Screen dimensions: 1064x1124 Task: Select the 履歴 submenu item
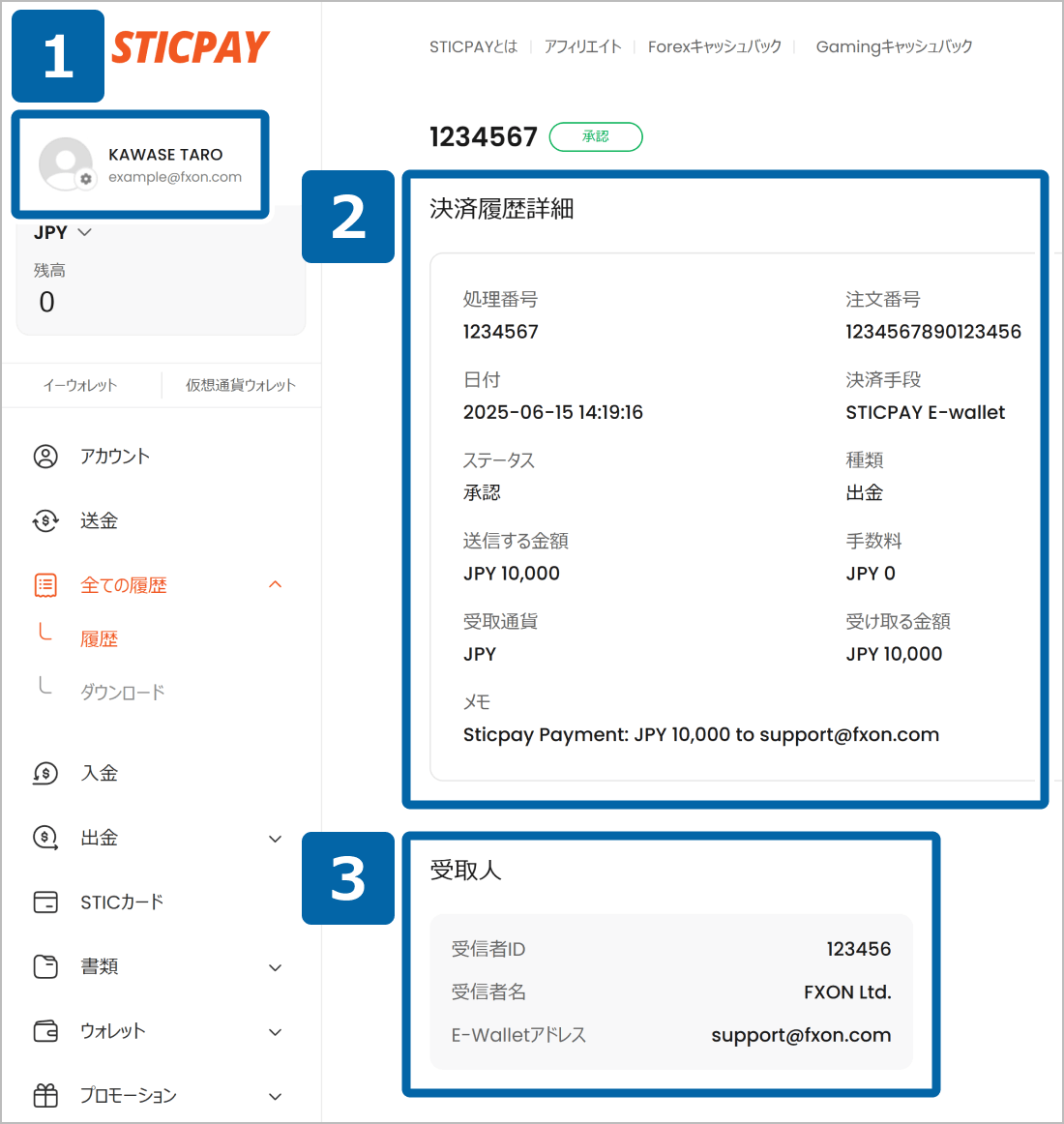(x=99, y=639)
